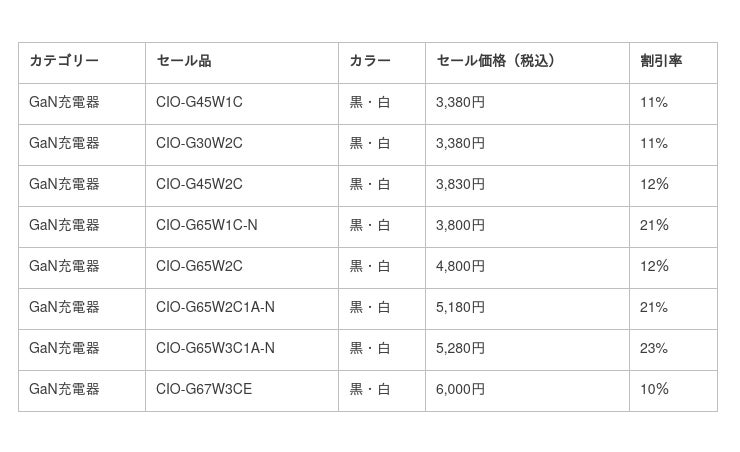Select the CIO-G65W3C1A-N product cell
The image size is (740, 452).
pos(215,349)
